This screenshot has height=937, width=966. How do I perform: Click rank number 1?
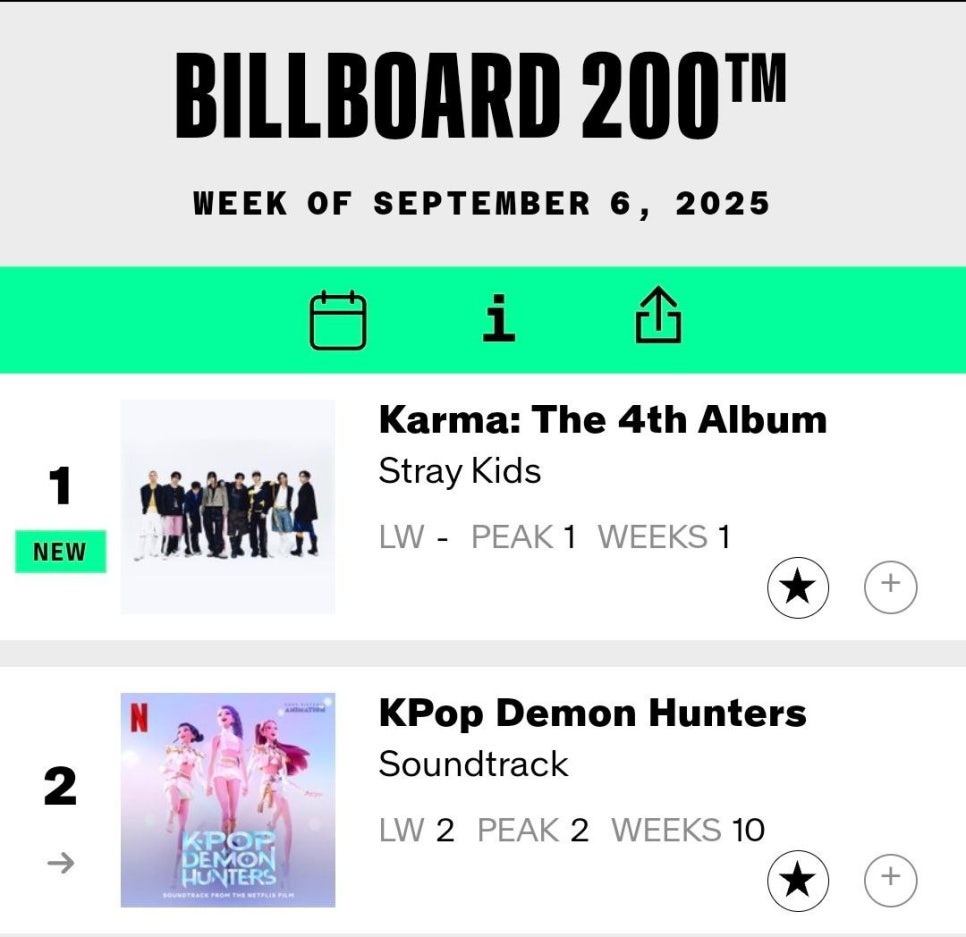click(60, 486)
